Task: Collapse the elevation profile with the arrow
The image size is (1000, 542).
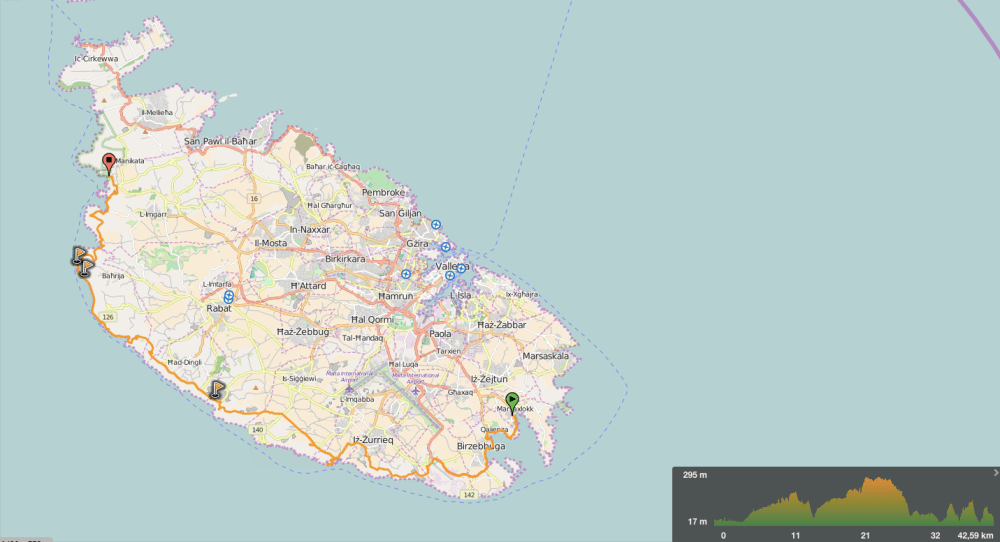Action: tap(994, 472)
